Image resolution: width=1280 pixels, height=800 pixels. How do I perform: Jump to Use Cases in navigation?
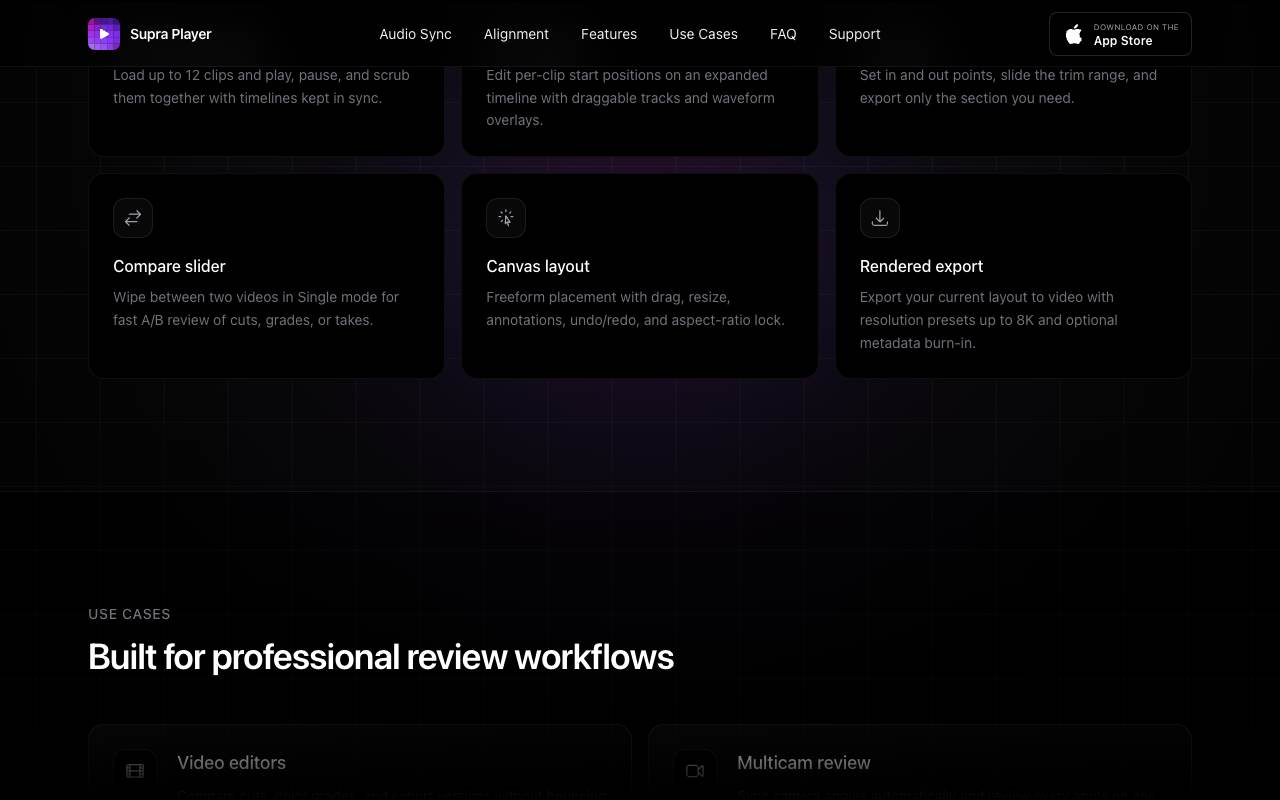(x=703, y=34)
